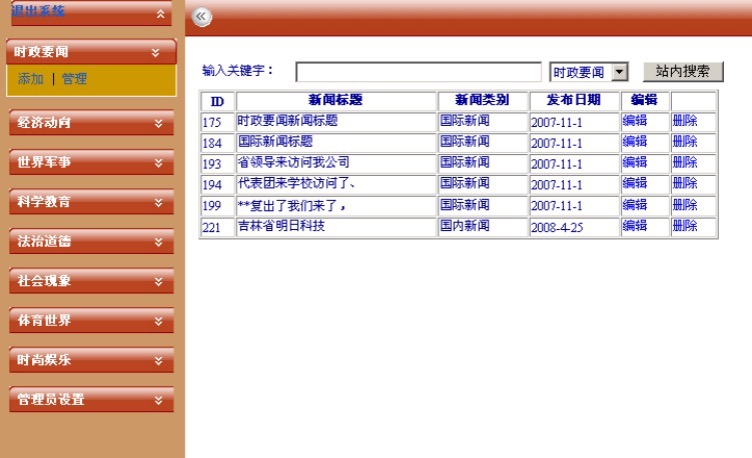Click 管理 under 时政要闻
752x458 pixels.
tap(74, 79)
